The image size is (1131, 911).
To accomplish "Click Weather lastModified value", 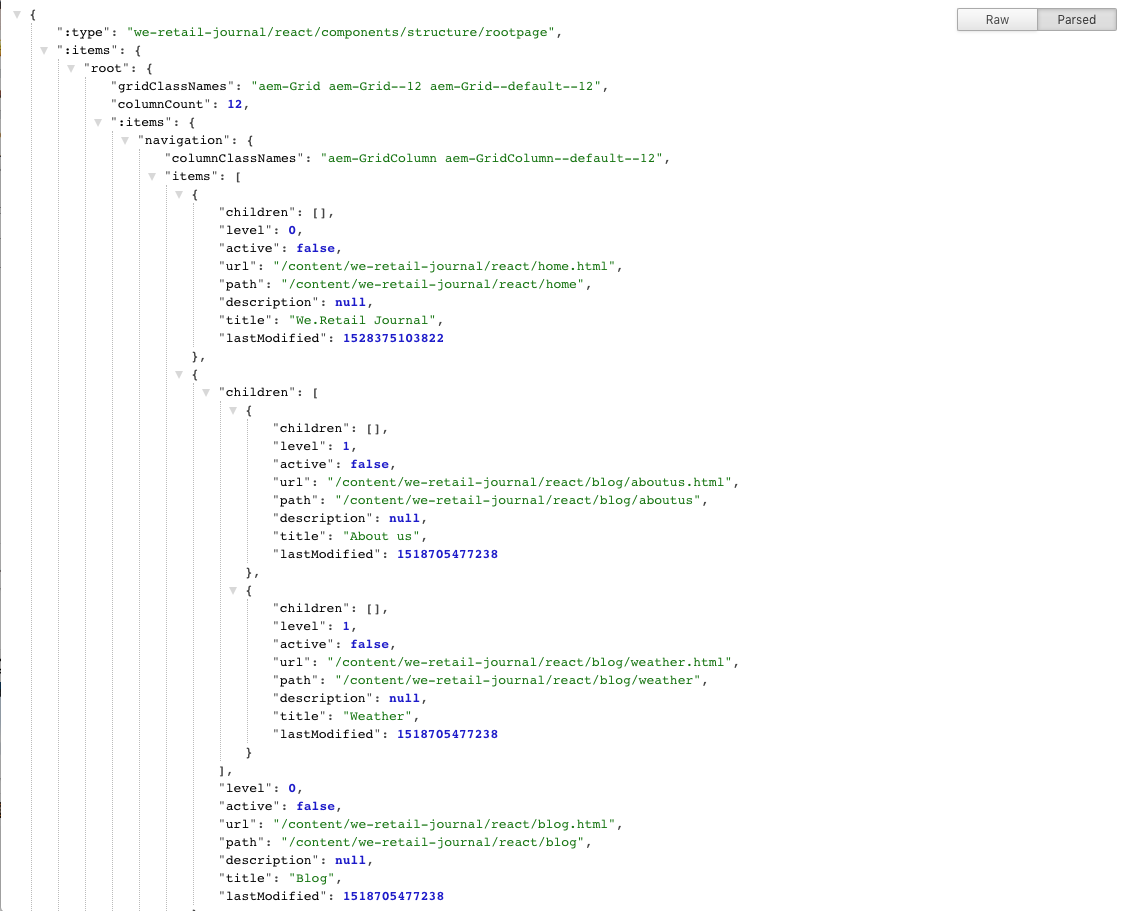I will click(x=447, y=734).
